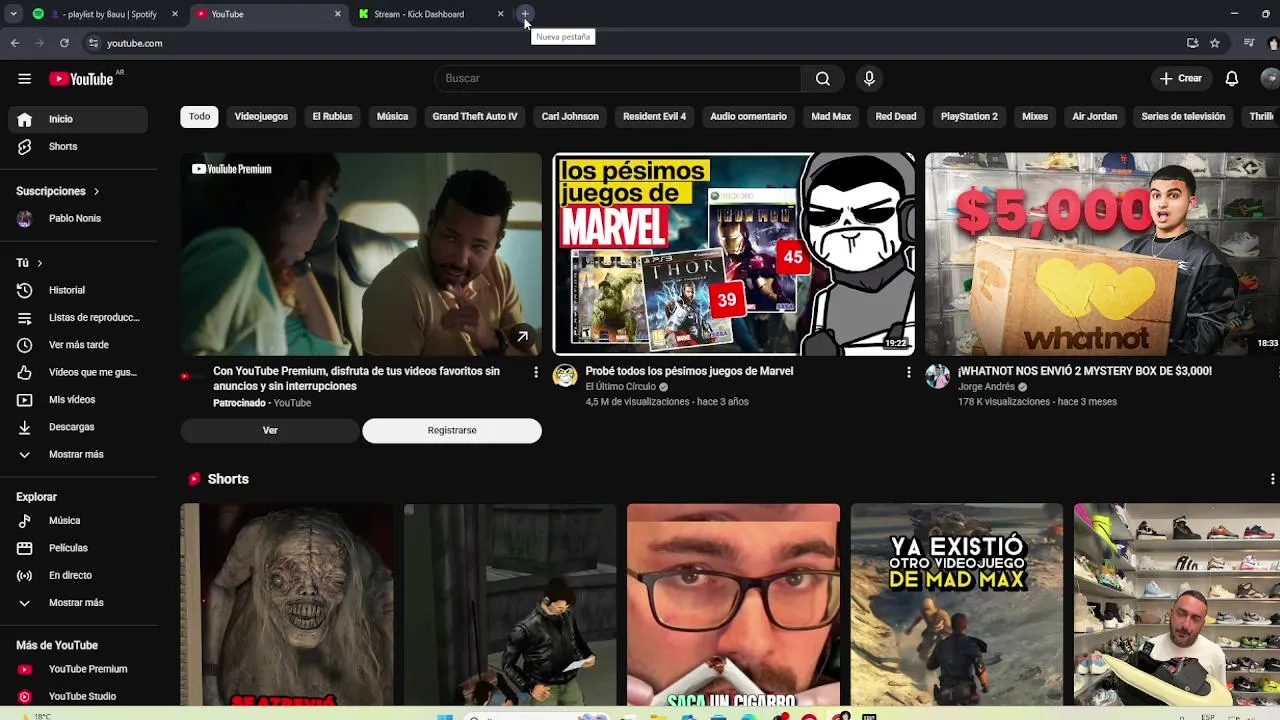Expand Mostrar más under Tú
The width and height of the screenshot is (1280, 720).
tap(78, 454)
